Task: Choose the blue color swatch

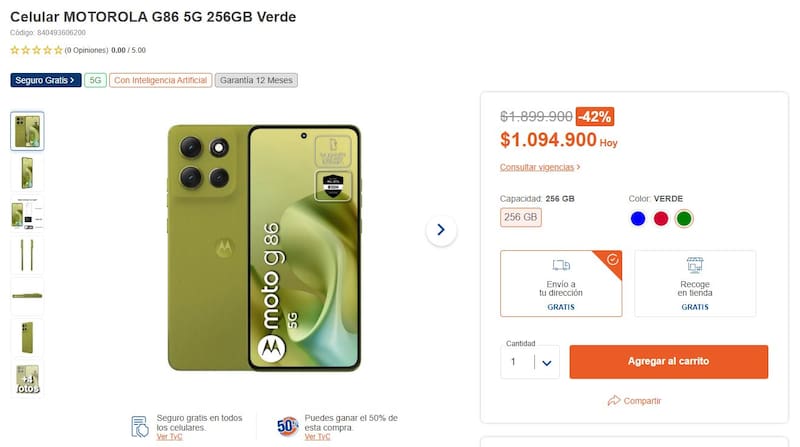Action: point(638,218)
